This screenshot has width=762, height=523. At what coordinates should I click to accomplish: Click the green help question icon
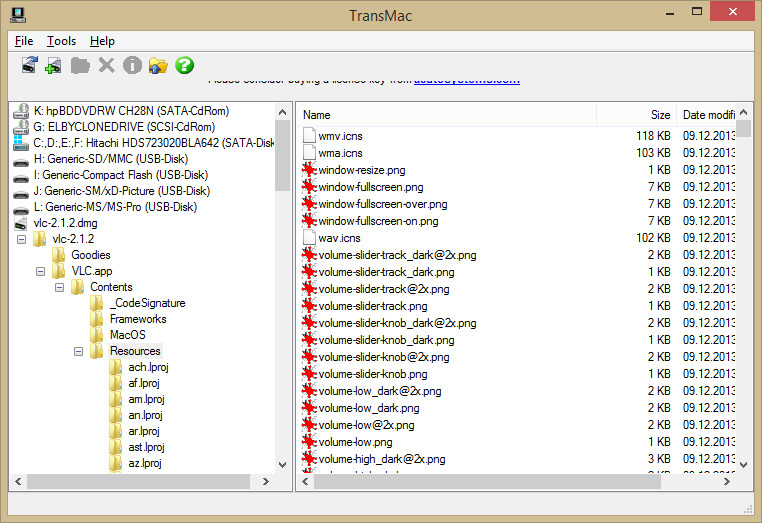185,65
